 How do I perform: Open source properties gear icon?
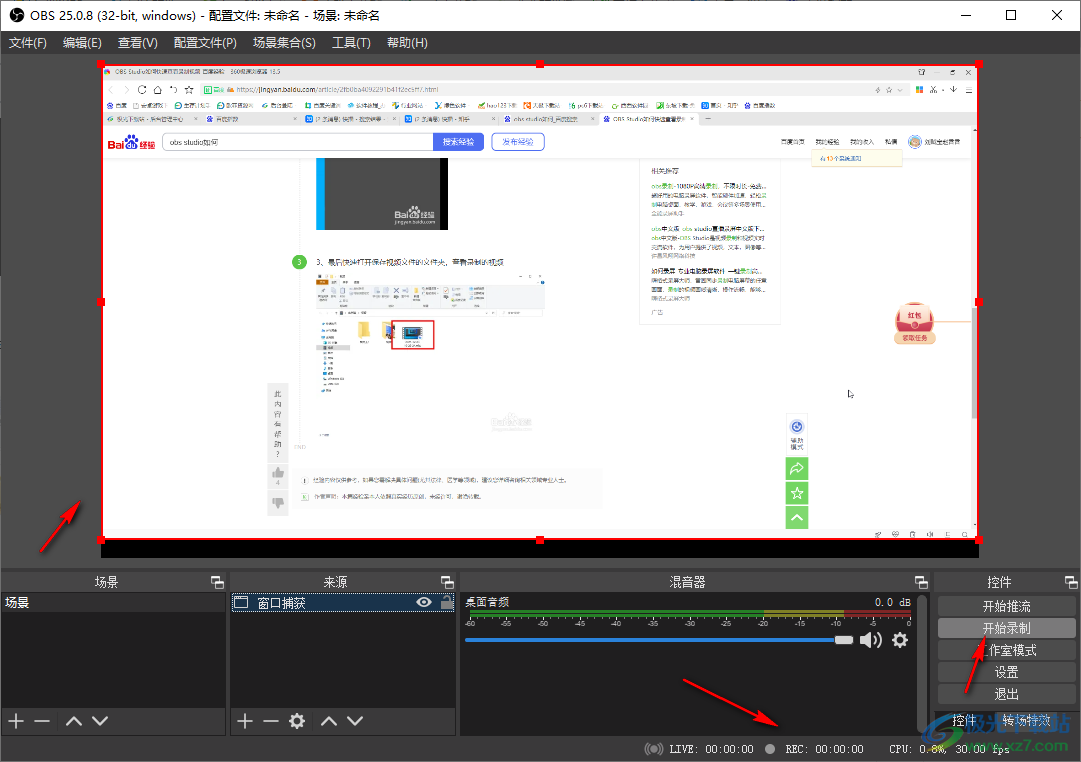(297, 721)
